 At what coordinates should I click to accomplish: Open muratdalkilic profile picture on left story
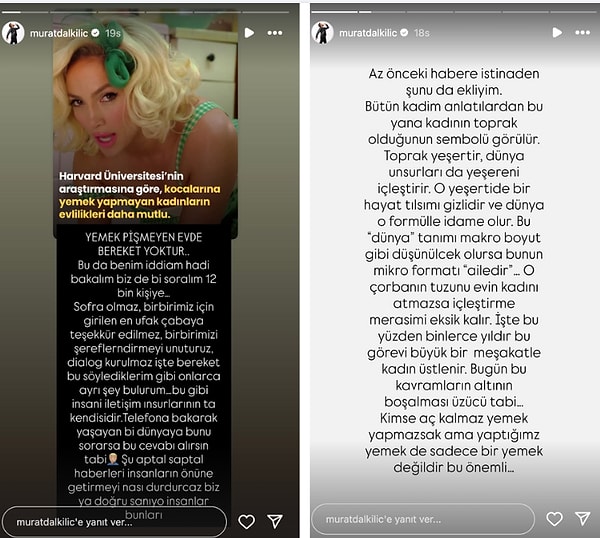tap(13, 33)
